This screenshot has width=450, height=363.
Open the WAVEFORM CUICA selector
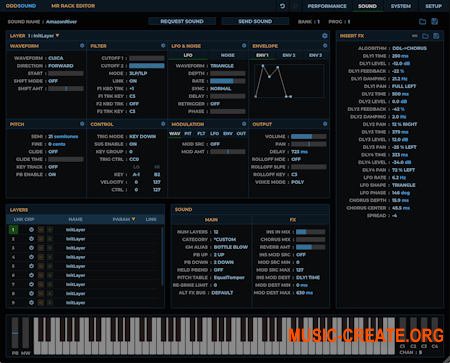(56, 58)
